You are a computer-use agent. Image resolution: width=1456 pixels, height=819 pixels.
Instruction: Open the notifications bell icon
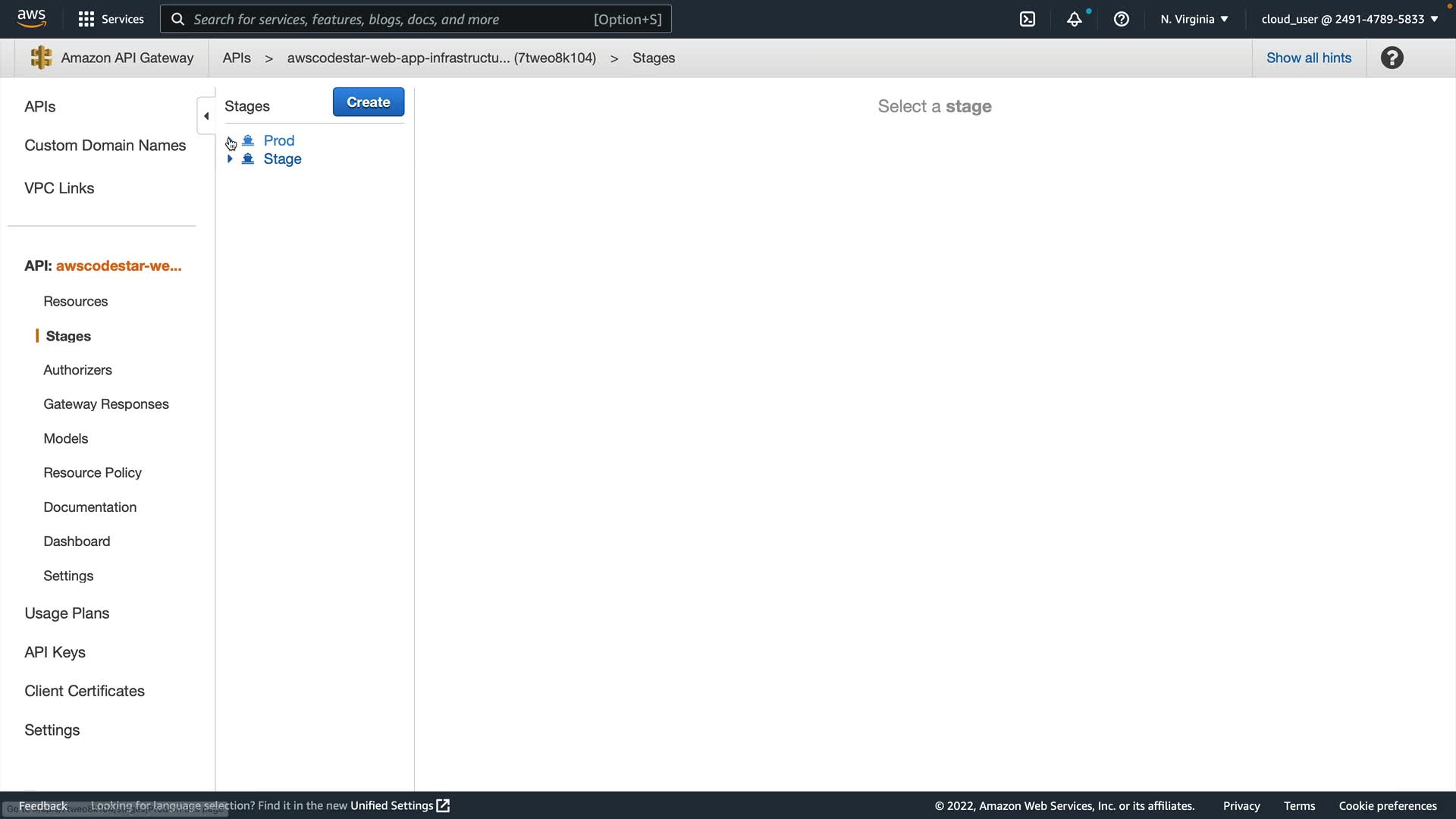click(x=1074, y=19)
